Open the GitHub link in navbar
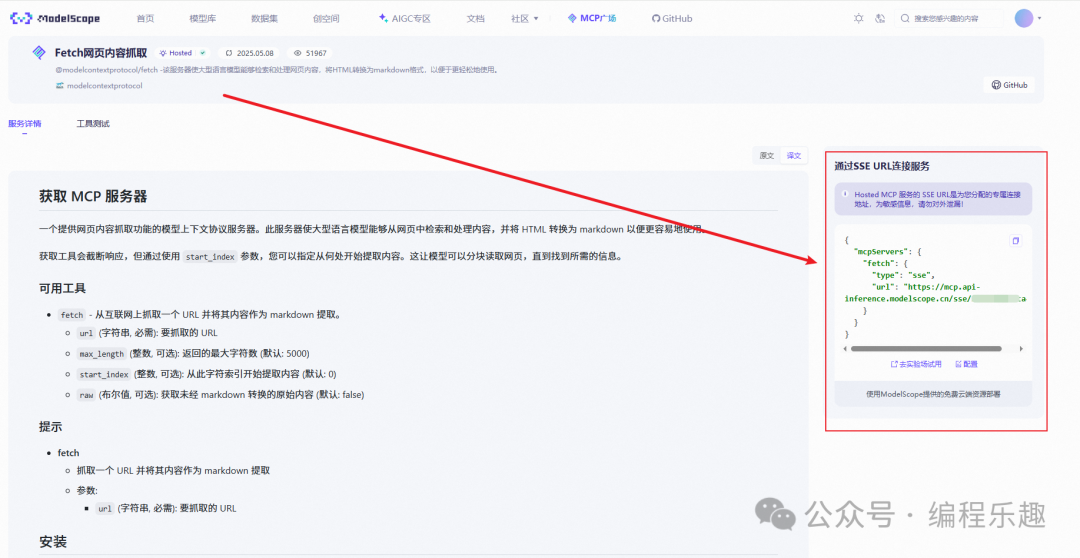Screen dimensions: 1080x558 pos(672,19)
